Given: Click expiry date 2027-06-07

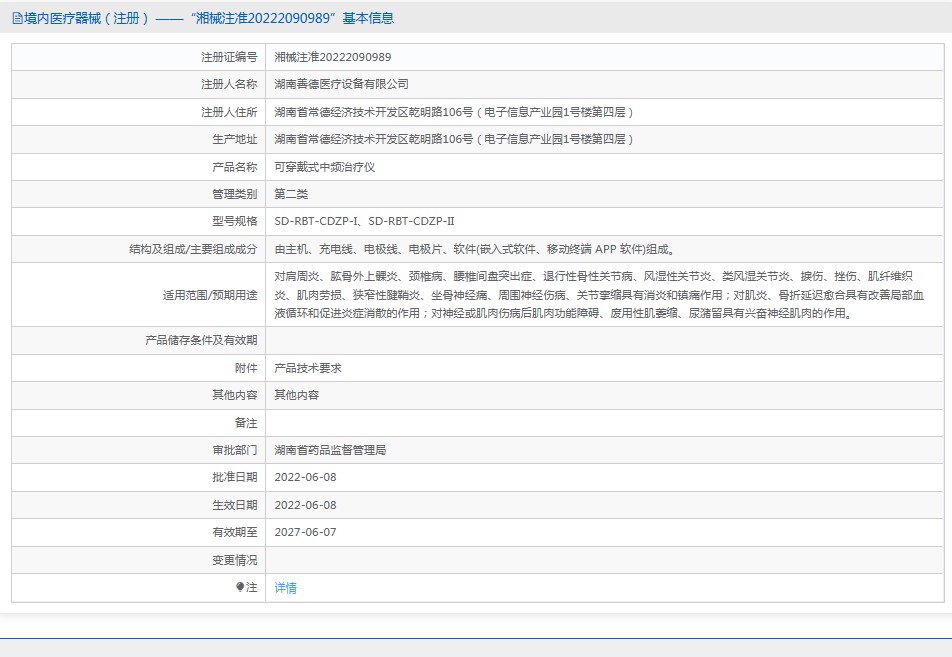Looking at the screenshot, I should pos(305,532).
